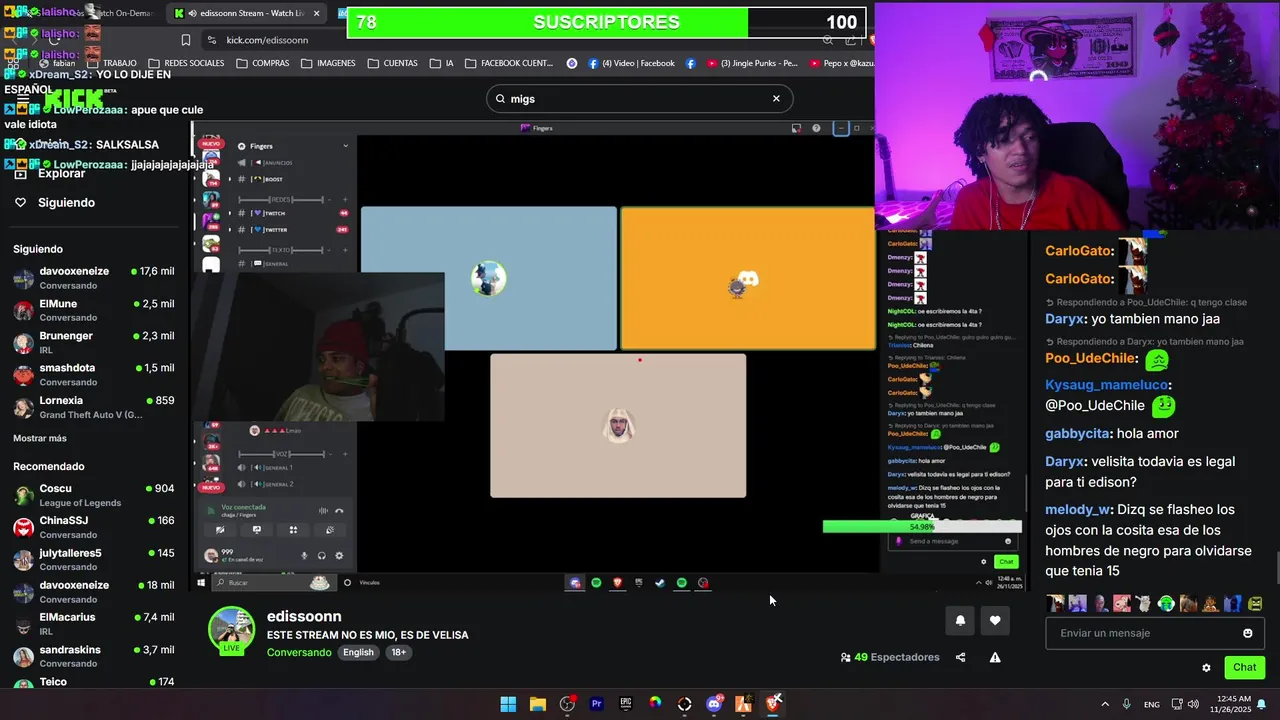Screen dimensions: 1280x720
Task: Toggle camera button in streamed Discord voice panel
Action: click(220, 530)
